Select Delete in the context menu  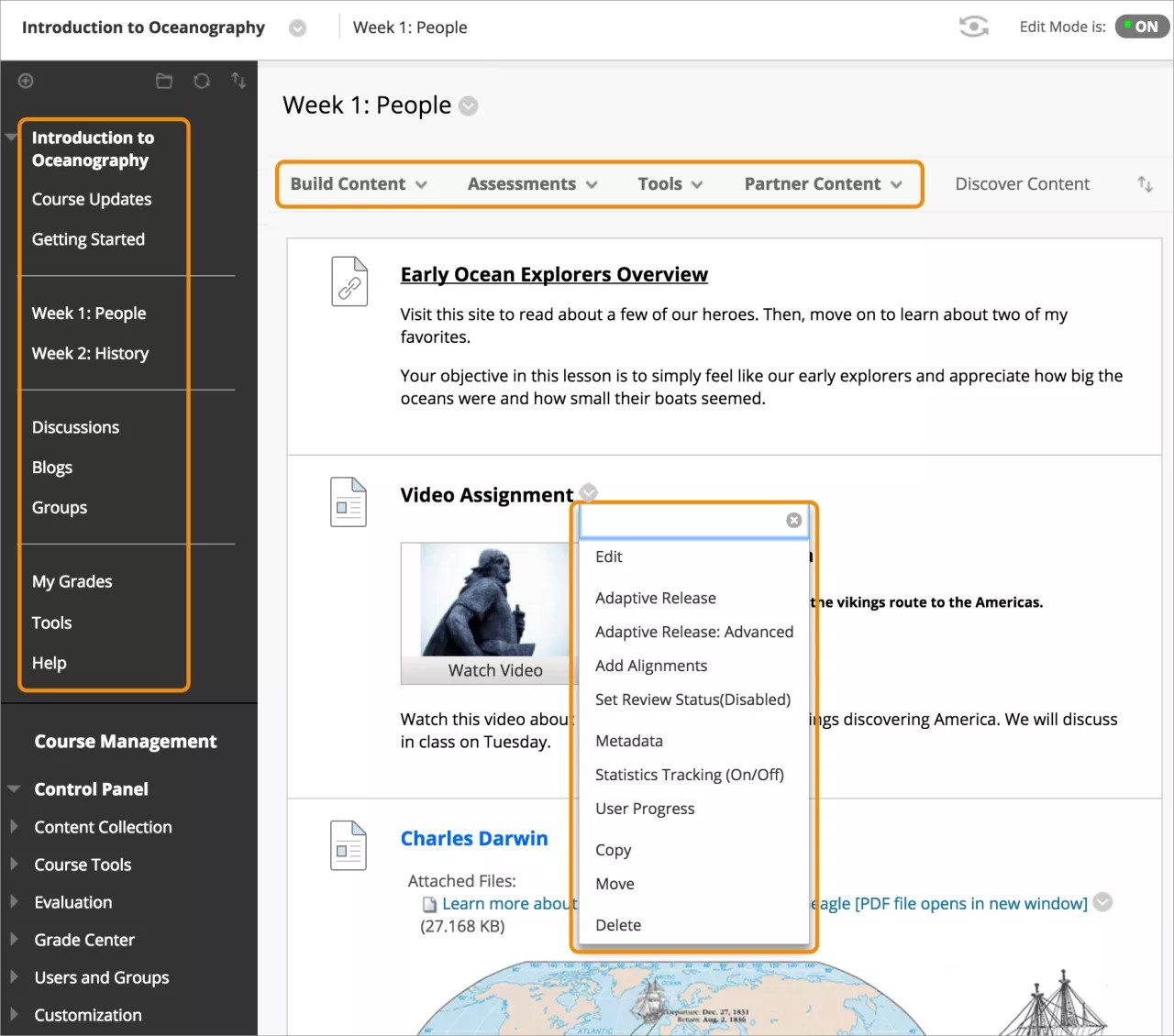point(618,925)
